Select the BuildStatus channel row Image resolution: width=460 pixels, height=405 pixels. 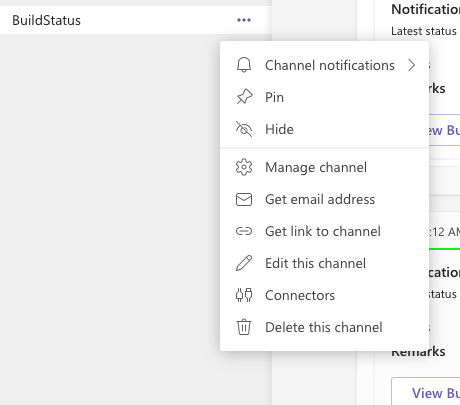pos(136,20)
